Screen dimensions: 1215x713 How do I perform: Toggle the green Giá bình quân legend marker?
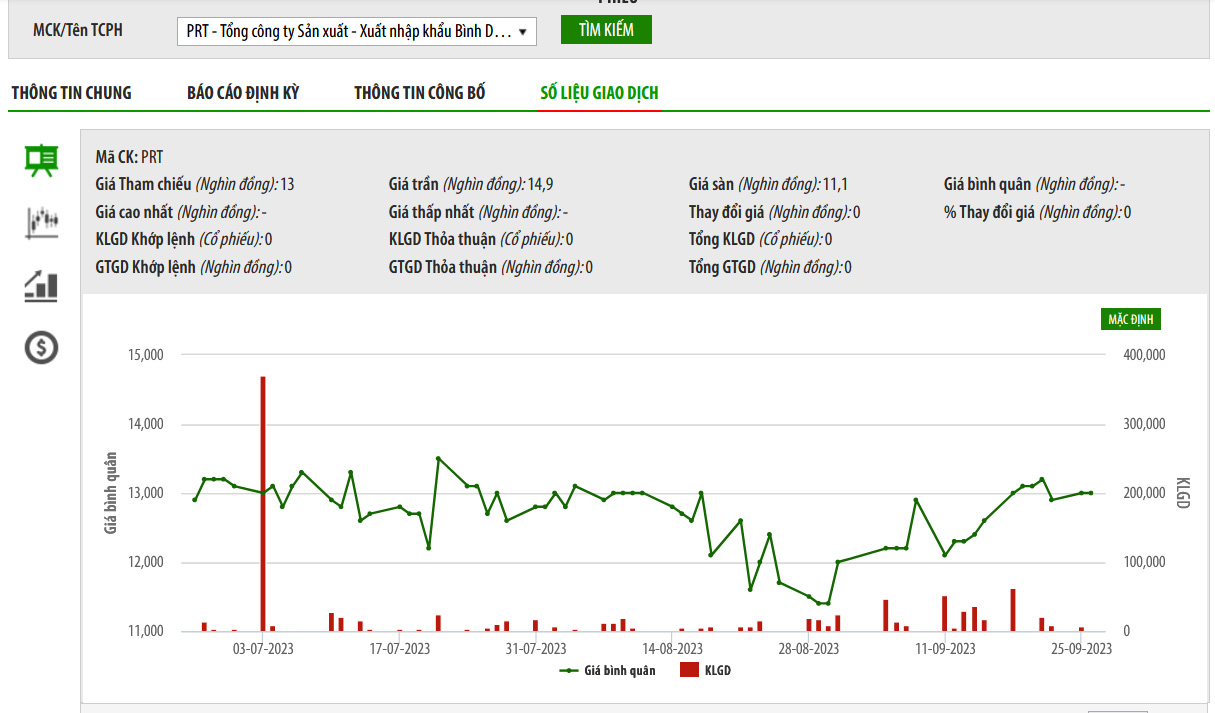(570, 670)
